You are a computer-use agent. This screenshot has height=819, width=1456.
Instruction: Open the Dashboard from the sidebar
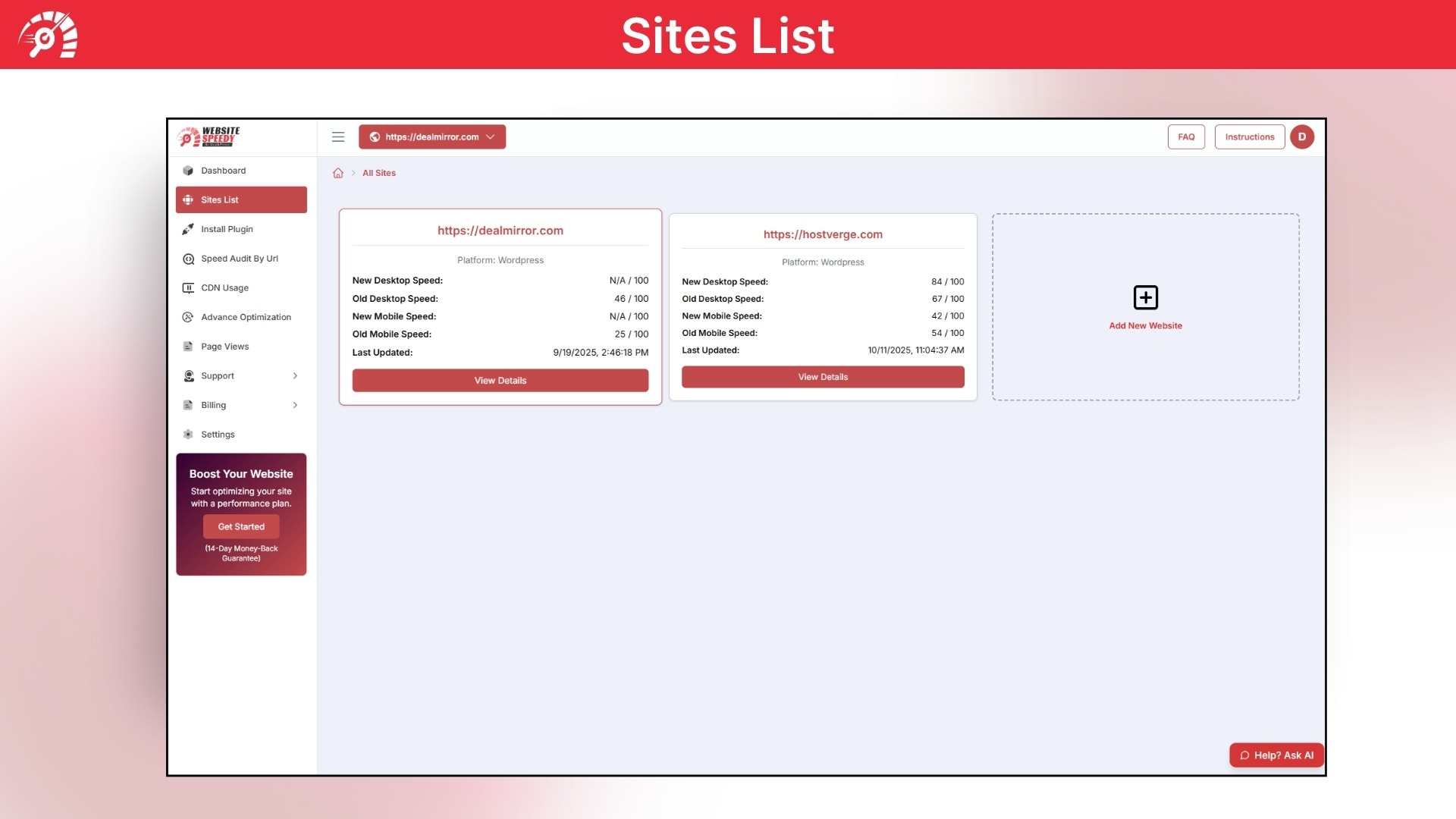pyautogui.click(x=224, y=170)
